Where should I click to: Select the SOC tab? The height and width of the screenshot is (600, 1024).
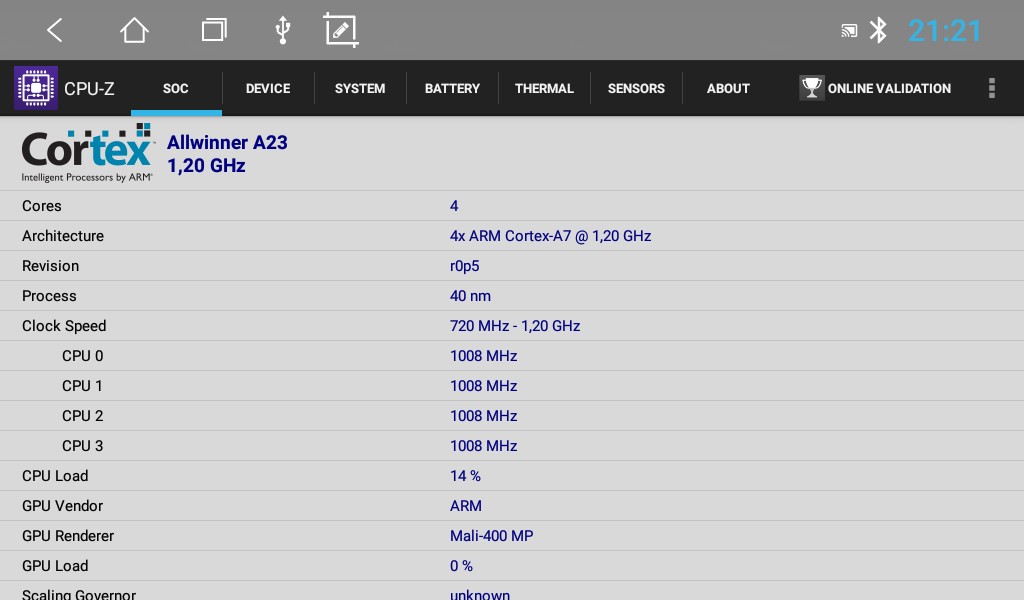coord(176,88)
